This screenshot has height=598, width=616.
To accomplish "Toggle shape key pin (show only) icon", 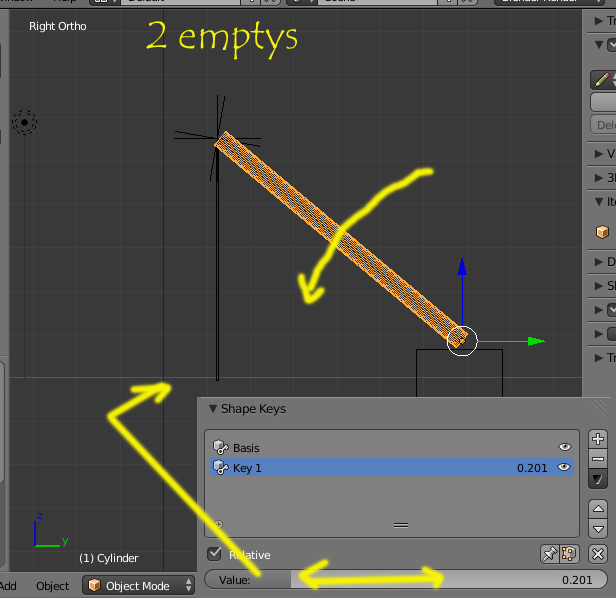I will (549, 554).
